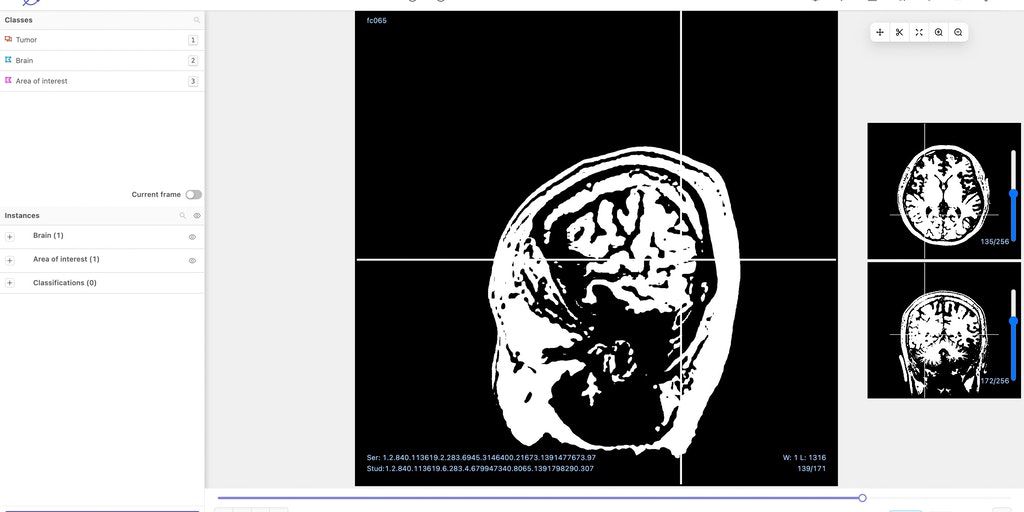
Task: Toggle visibility of all instances eye icon
Action: pyautogui.click(x=197, y=216)
